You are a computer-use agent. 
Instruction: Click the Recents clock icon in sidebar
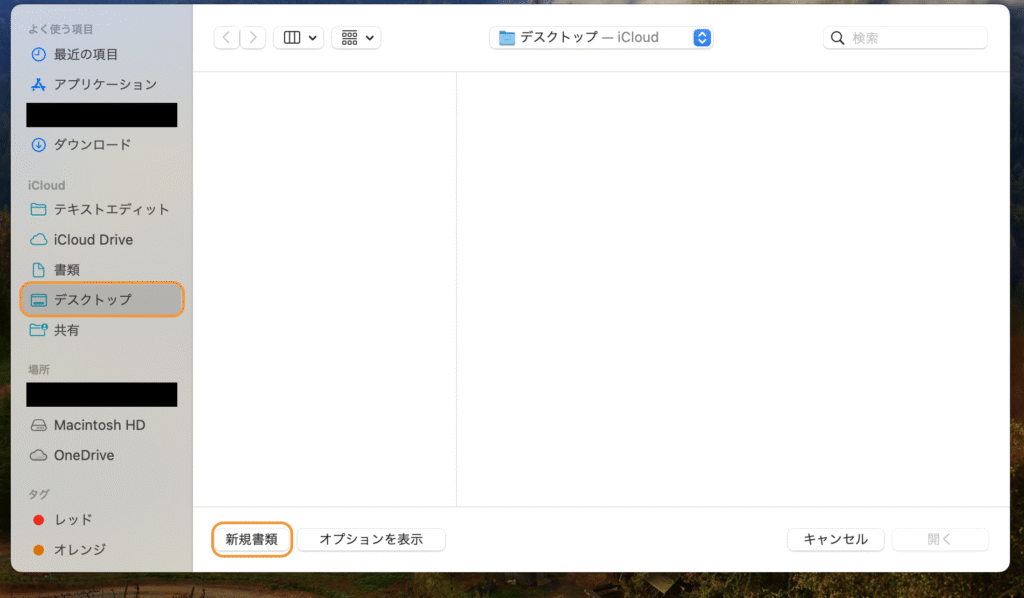tap(39, 54)
